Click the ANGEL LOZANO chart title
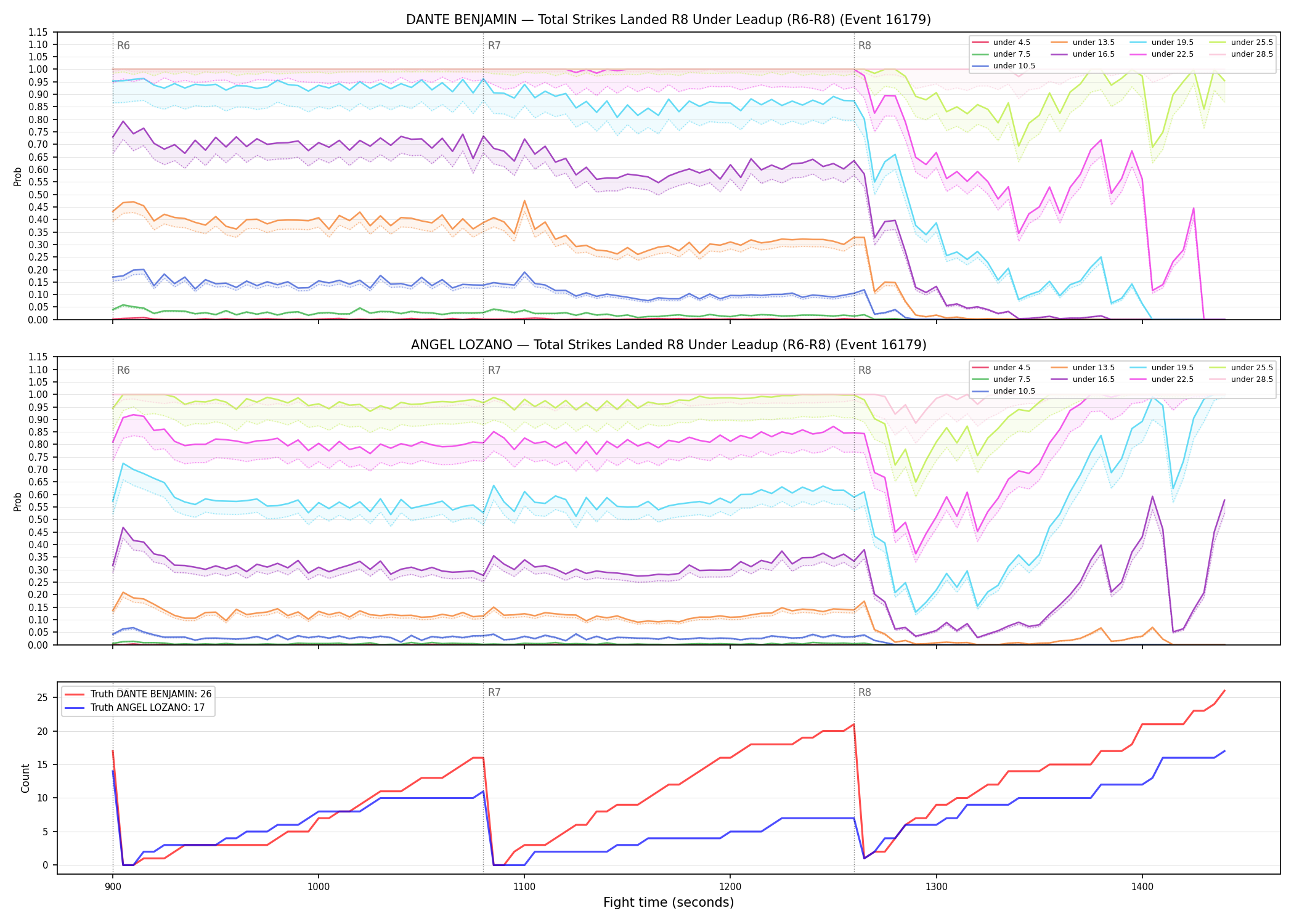The width and height of the screenshot is (1294, 924). click(668, 345)
